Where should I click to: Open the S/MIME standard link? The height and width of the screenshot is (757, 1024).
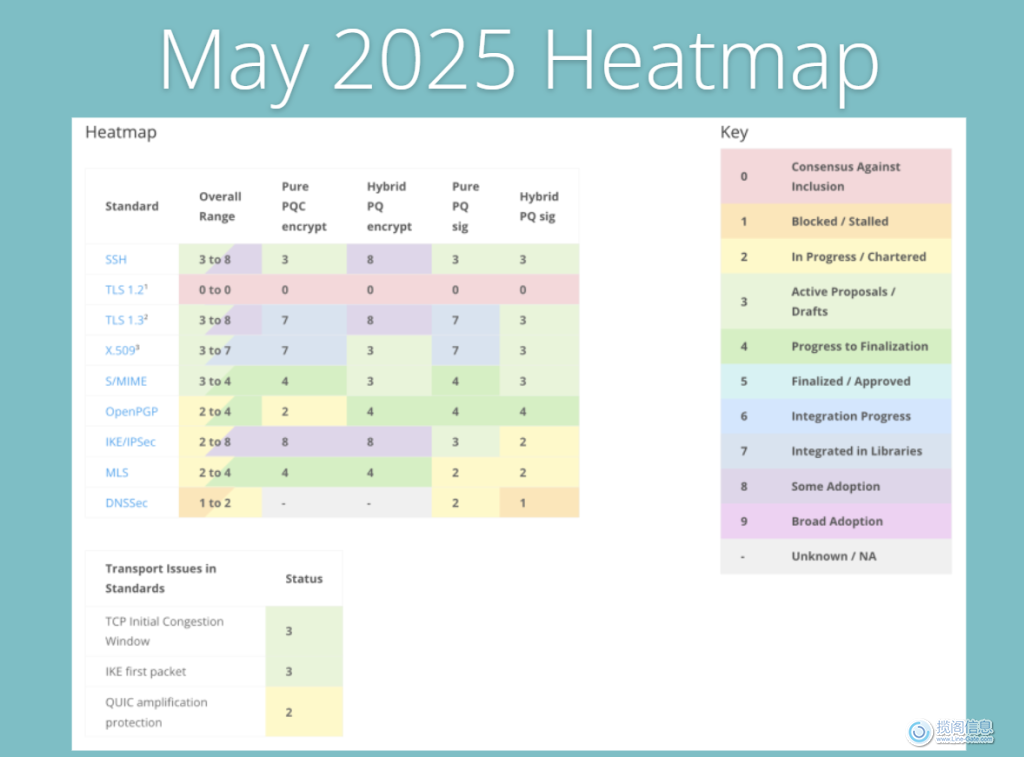pos(126,381)
